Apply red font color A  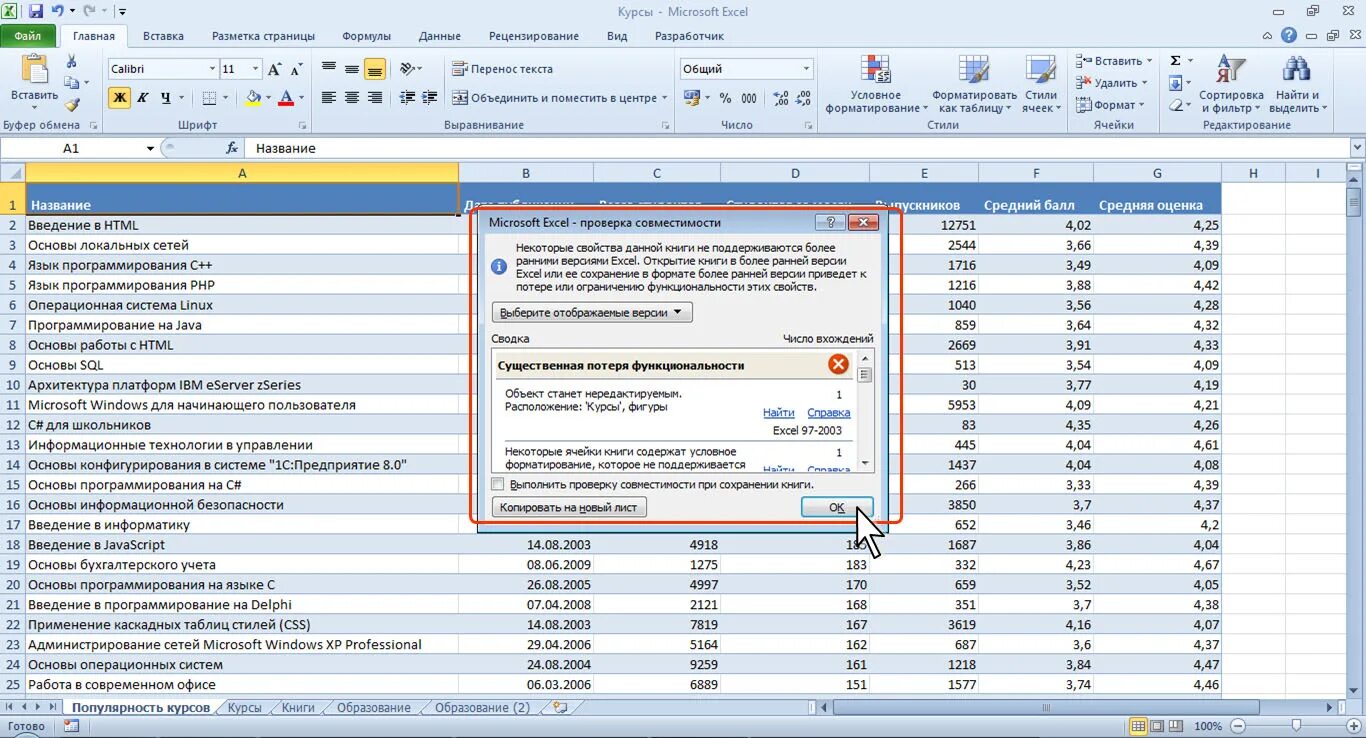pos(286,98)
